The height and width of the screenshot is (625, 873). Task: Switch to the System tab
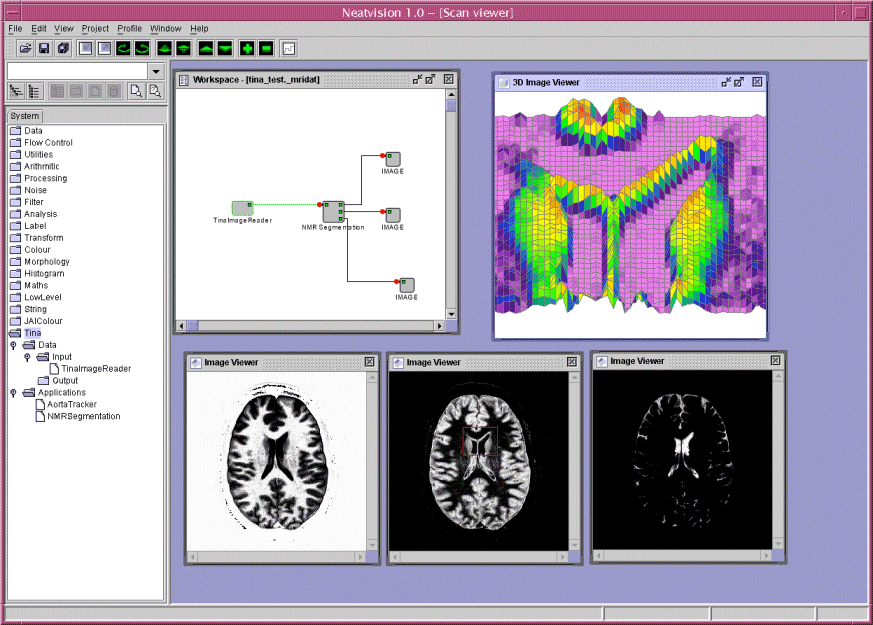[25, 117]
